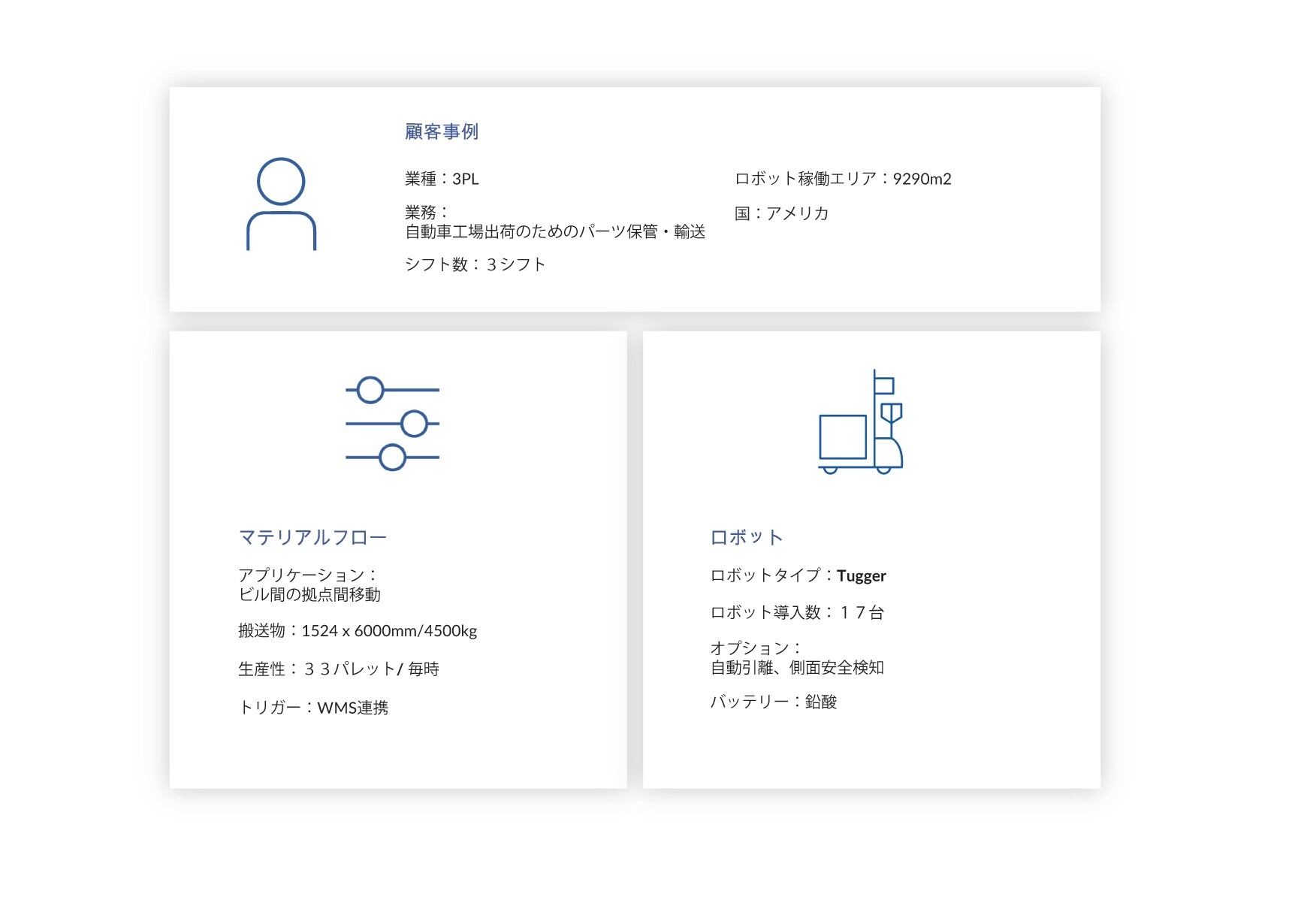The height and width of the screenshot is (924, 1289).
Task: Click the 国：アメリカ line
Action: [781, 213]
